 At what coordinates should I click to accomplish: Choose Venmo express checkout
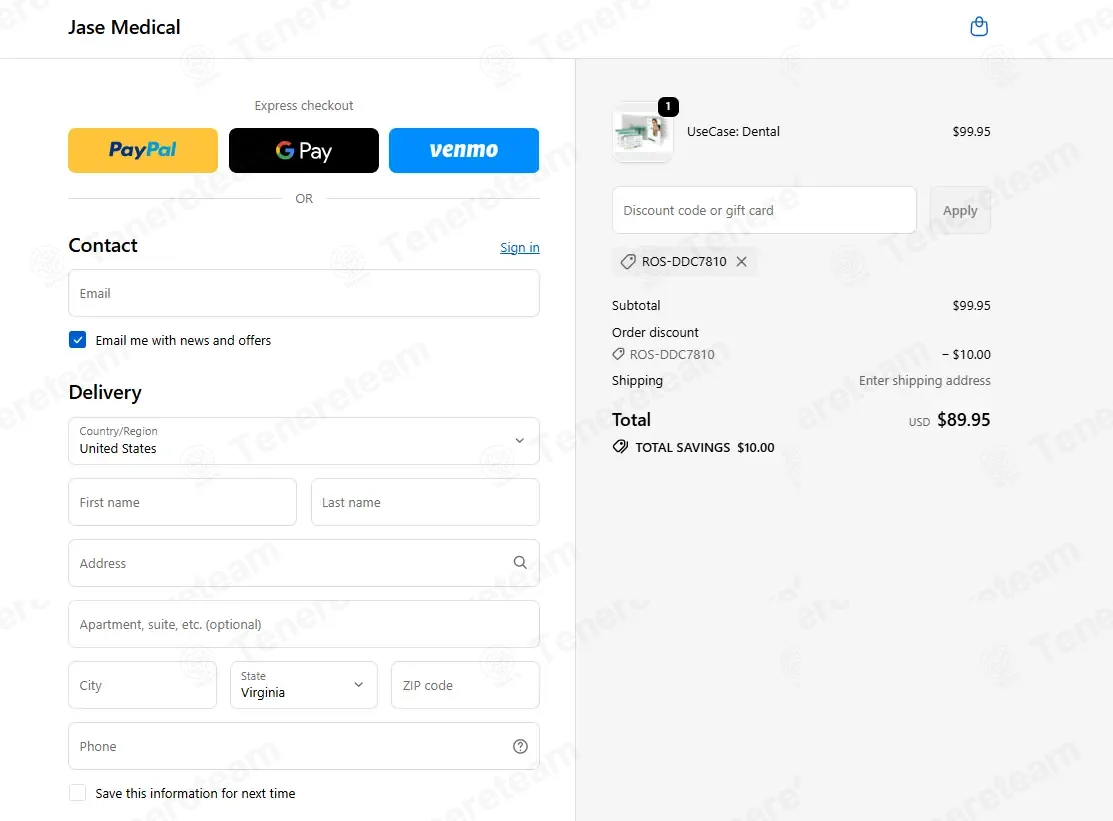pyautogui.click(x=464, y=150)
